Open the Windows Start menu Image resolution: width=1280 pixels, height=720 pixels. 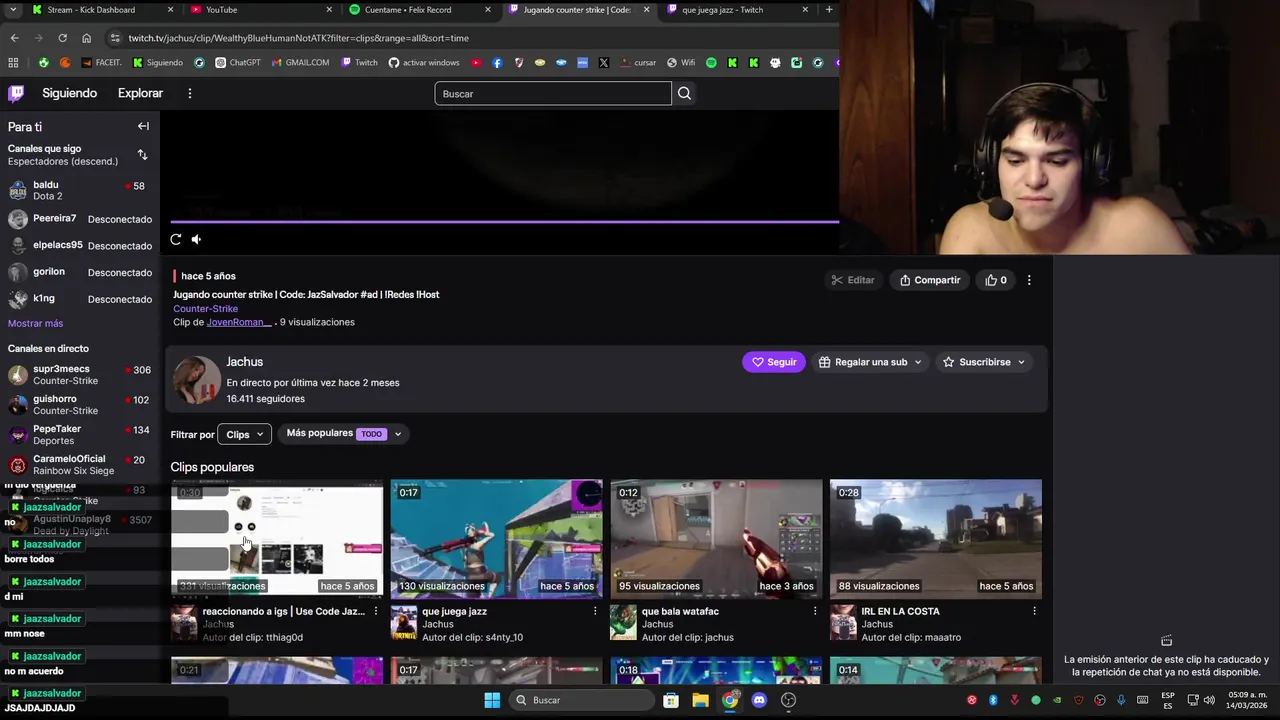pos(492,700)
